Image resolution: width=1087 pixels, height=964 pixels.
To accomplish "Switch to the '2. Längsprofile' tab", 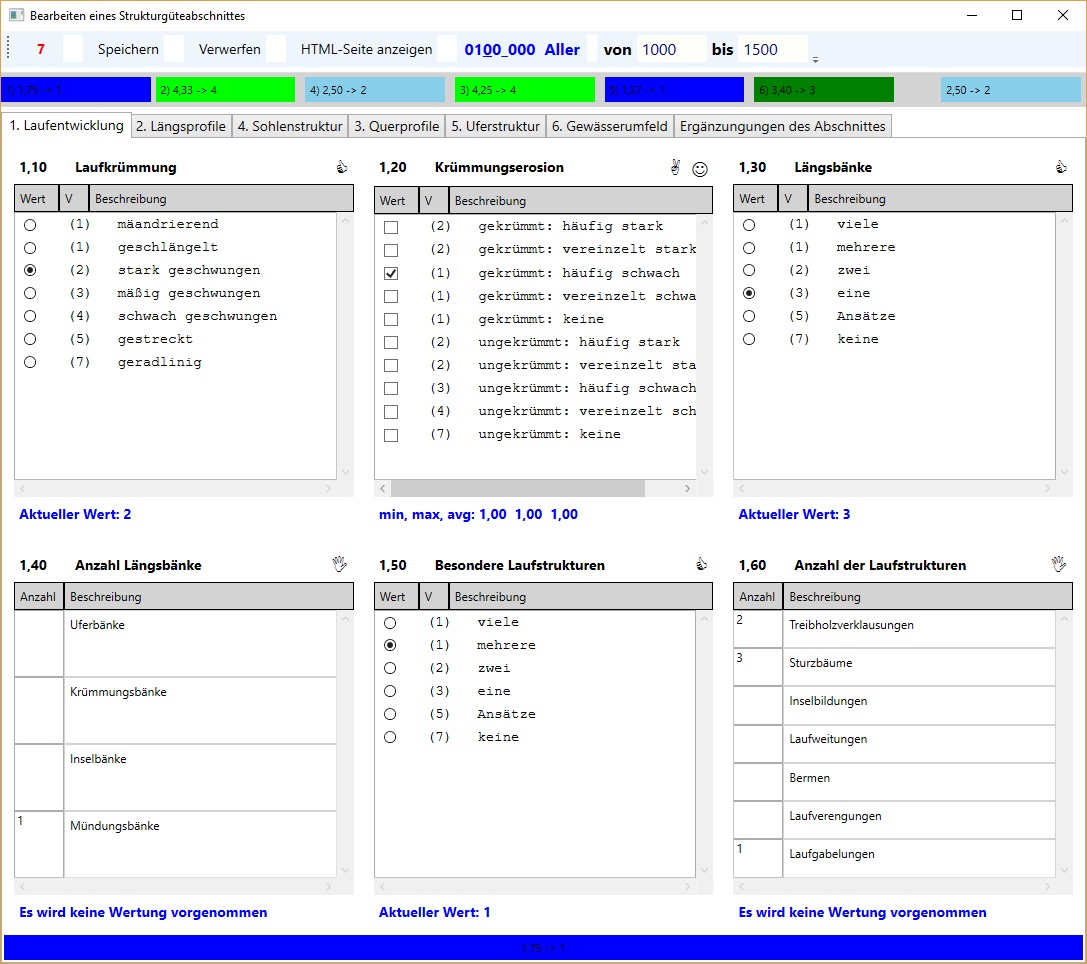I will [x=181, y=126].
